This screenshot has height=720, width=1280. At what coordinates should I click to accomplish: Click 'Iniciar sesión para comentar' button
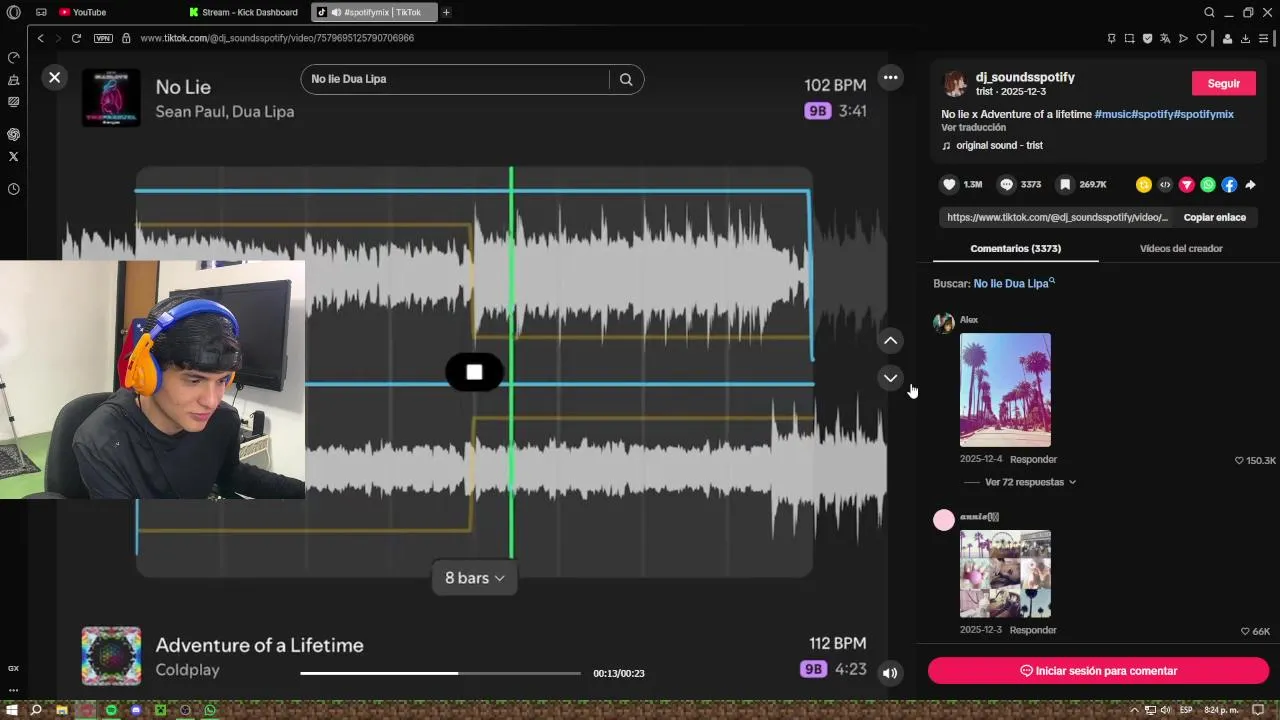click(1098, 671)
